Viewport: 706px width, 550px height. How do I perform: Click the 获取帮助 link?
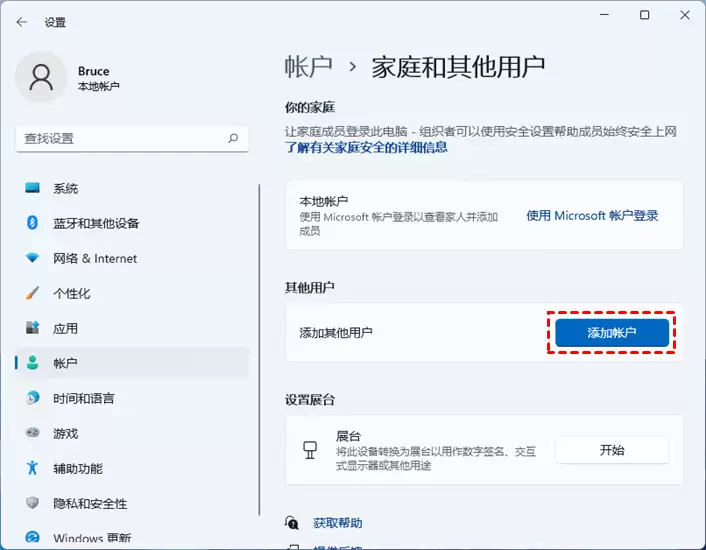[x=338, y=523]
